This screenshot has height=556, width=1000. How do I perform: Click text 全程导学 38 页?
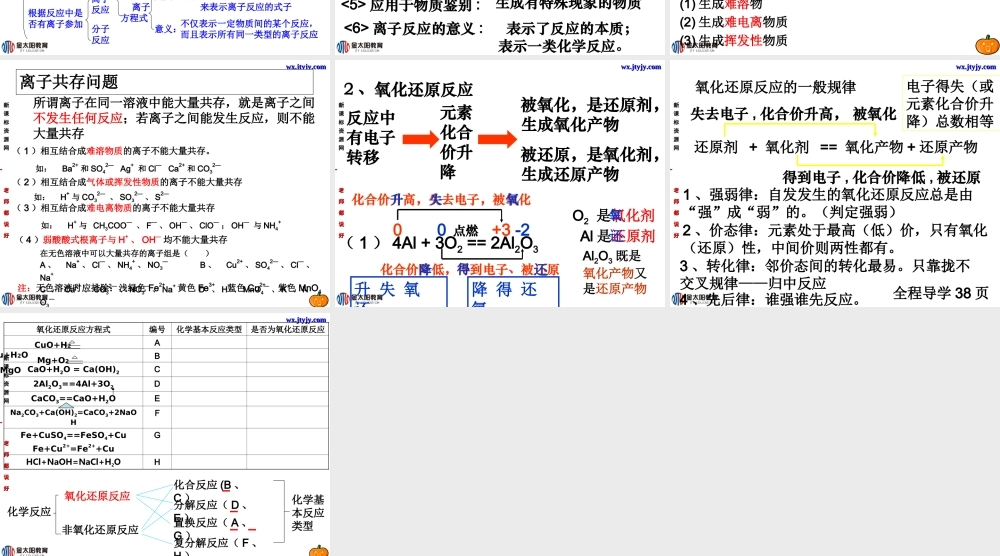[940, 293]
